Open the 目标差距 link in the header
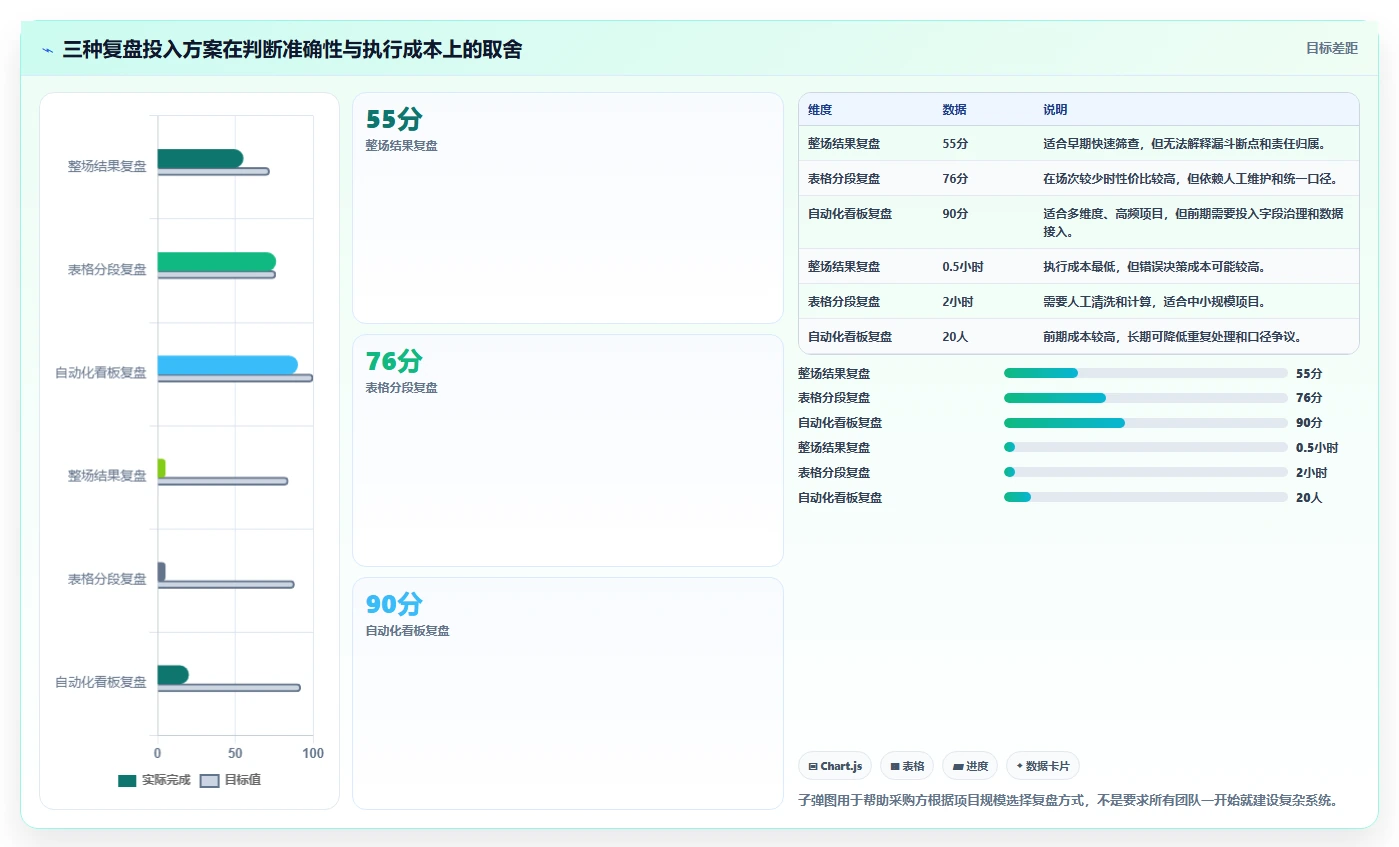 1331,48
